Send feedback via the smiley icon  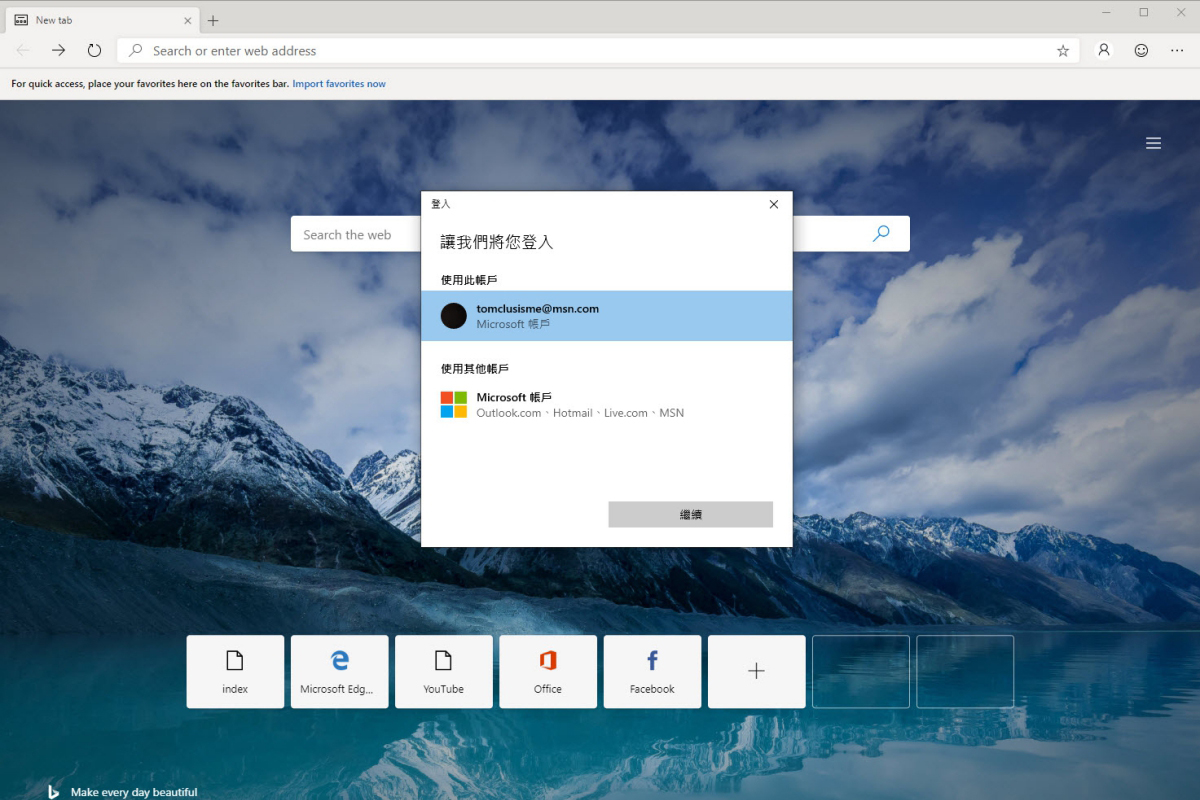click(1140, 50)
